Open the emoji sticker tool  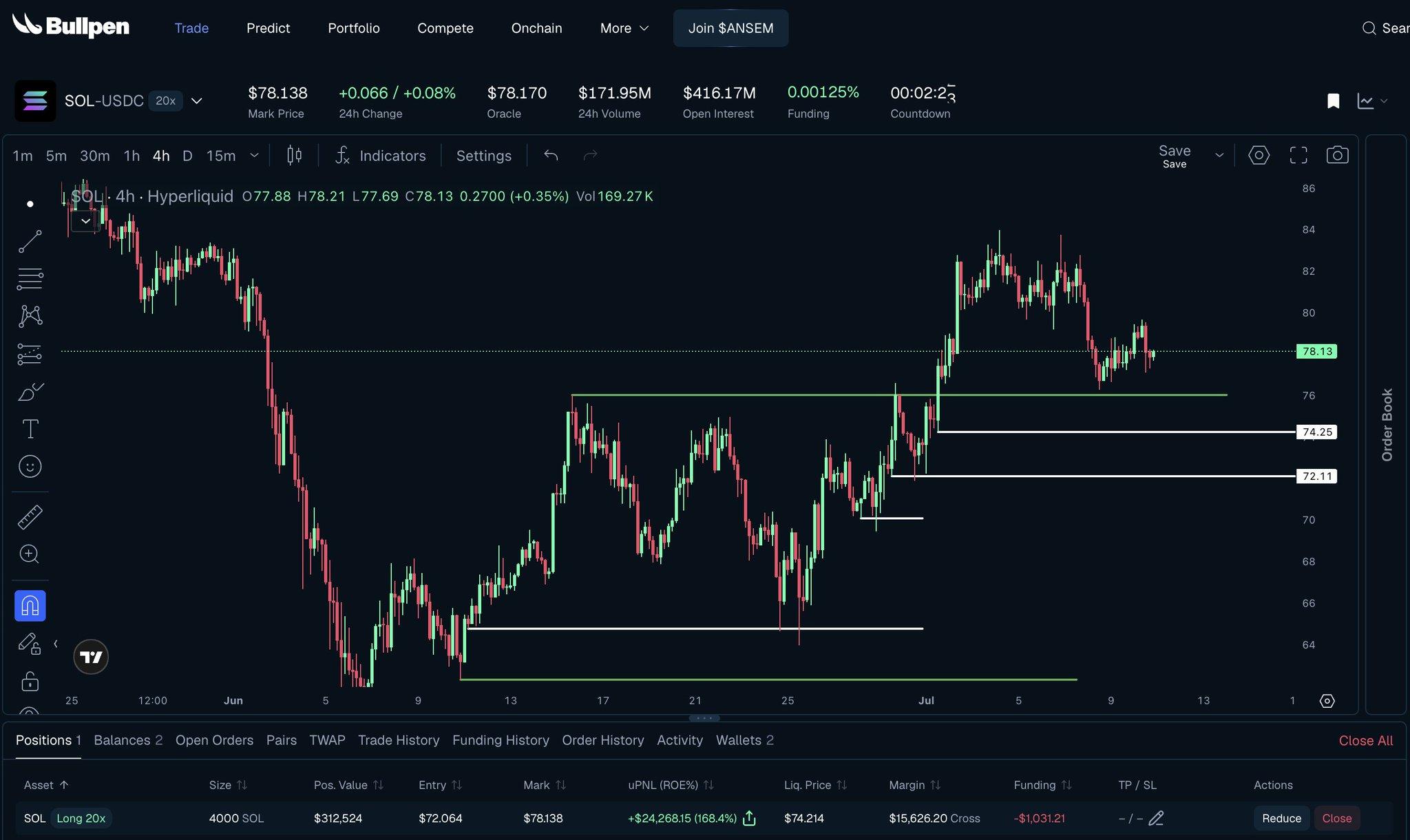click(30, 467)
